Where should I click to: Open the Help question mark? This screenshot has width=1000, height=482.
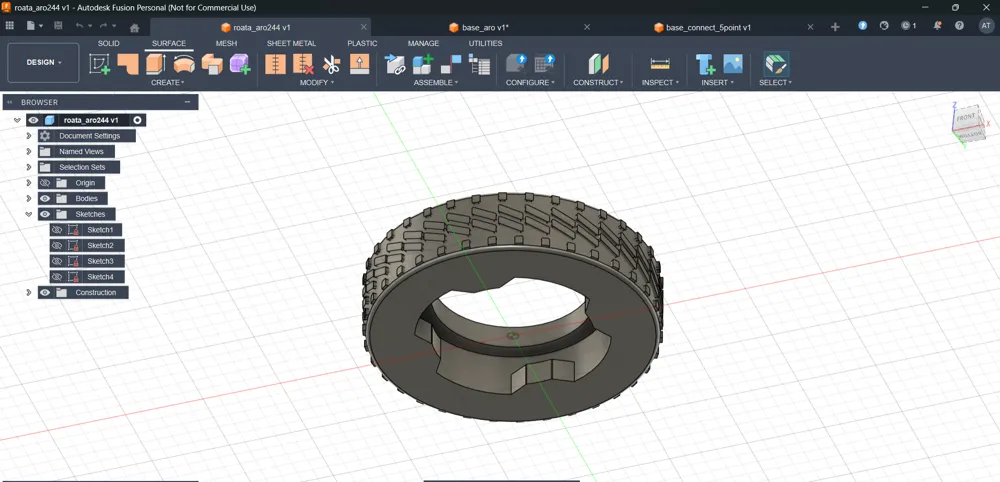pyautogui.click(x=959, y=26)
